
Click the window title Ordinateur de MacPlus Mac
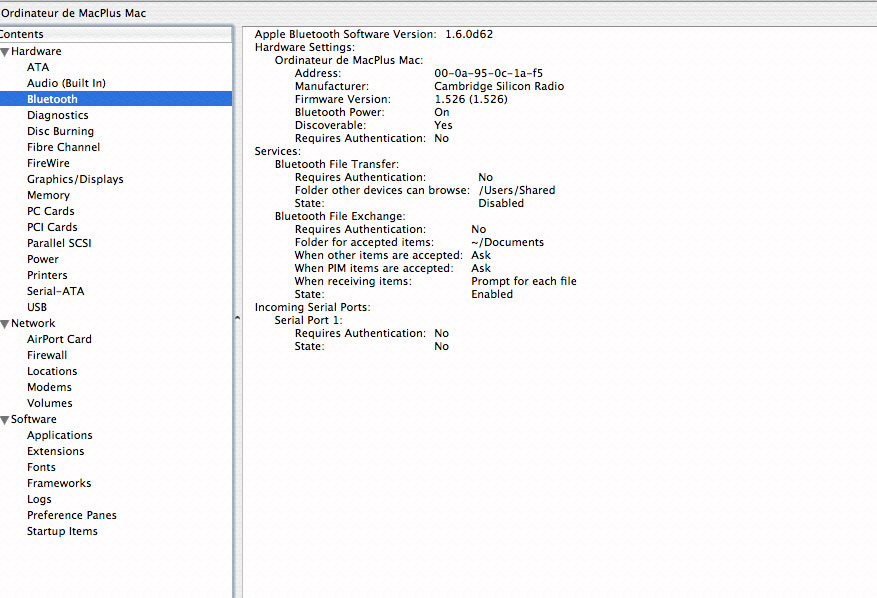(73, 13)
